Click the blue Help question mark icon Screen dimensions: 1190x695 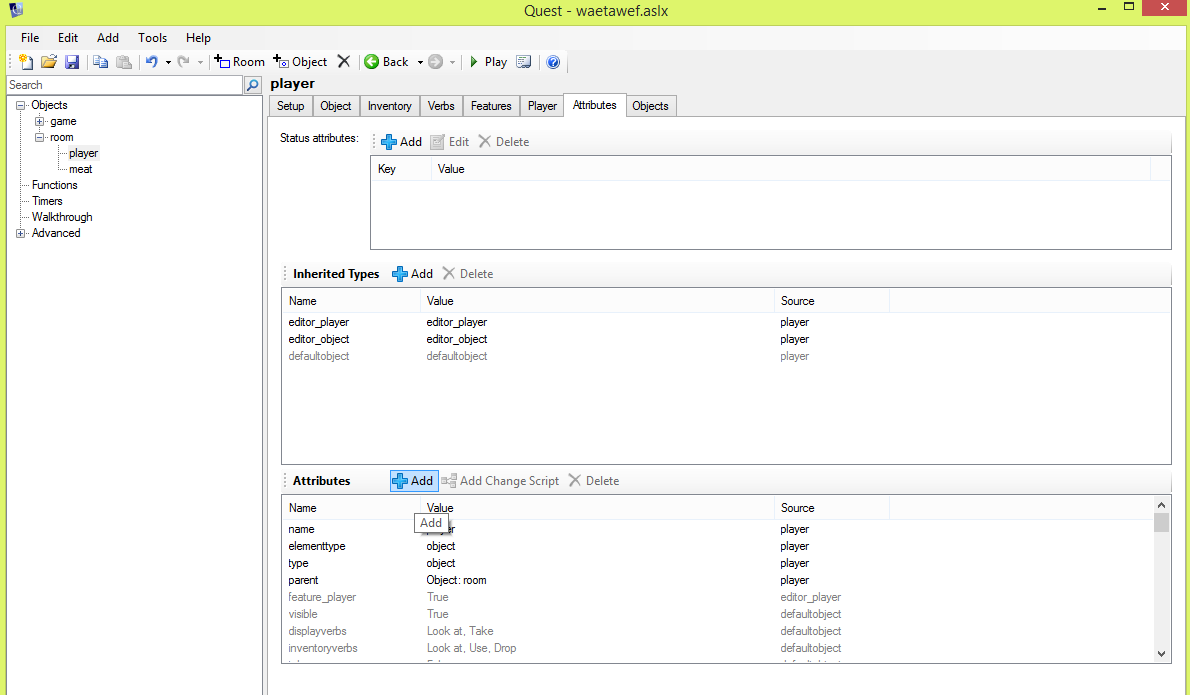[x=553, y=62]
